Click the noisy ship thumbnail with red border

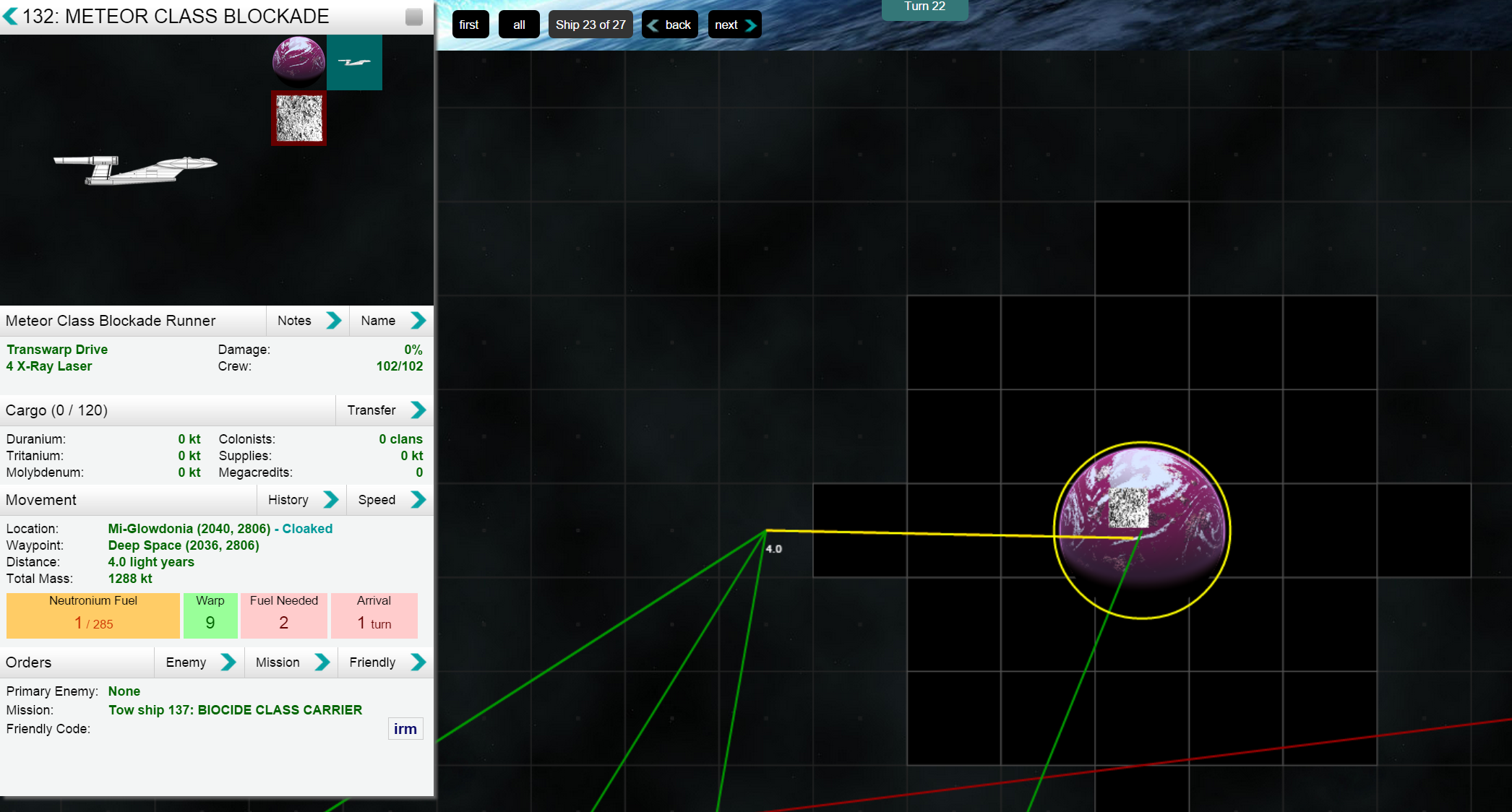click(x=298, y=118)
